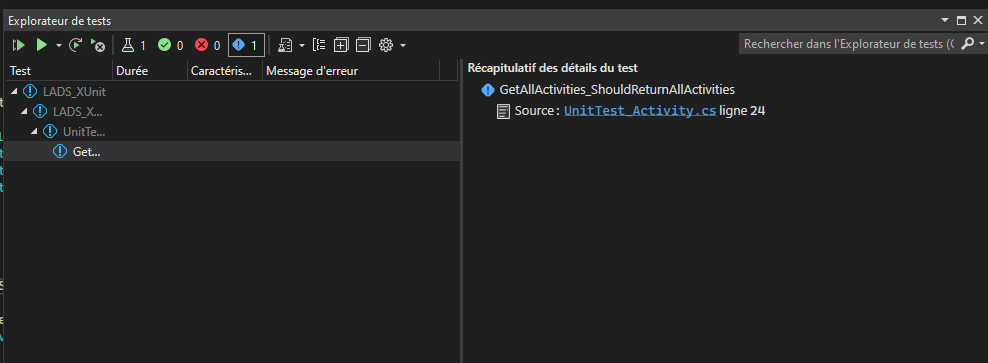This screenshot has width=988, height=363.
Task: Collapse the LADS_X... namespace node
Action: (25, 112)
